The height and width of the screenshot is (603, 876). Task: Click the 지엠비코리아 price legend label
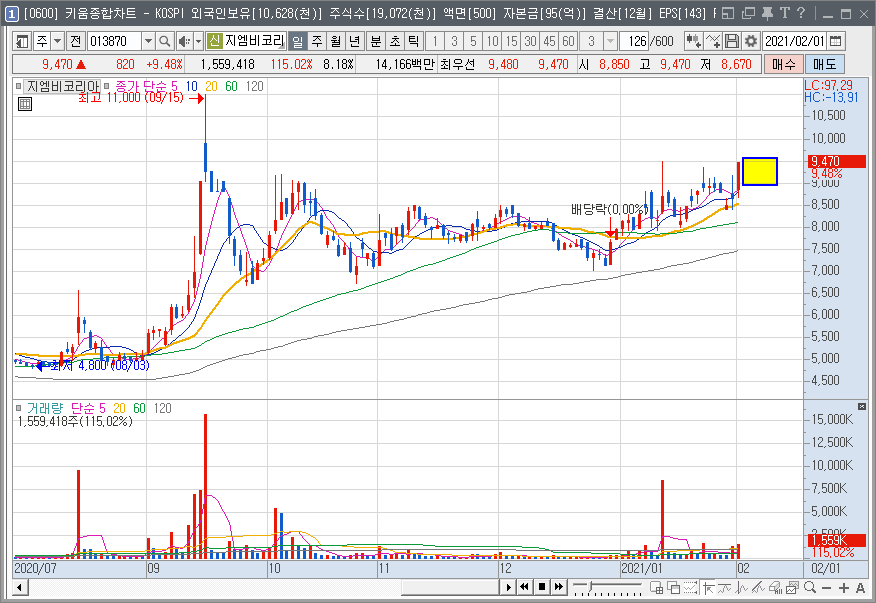63,86
